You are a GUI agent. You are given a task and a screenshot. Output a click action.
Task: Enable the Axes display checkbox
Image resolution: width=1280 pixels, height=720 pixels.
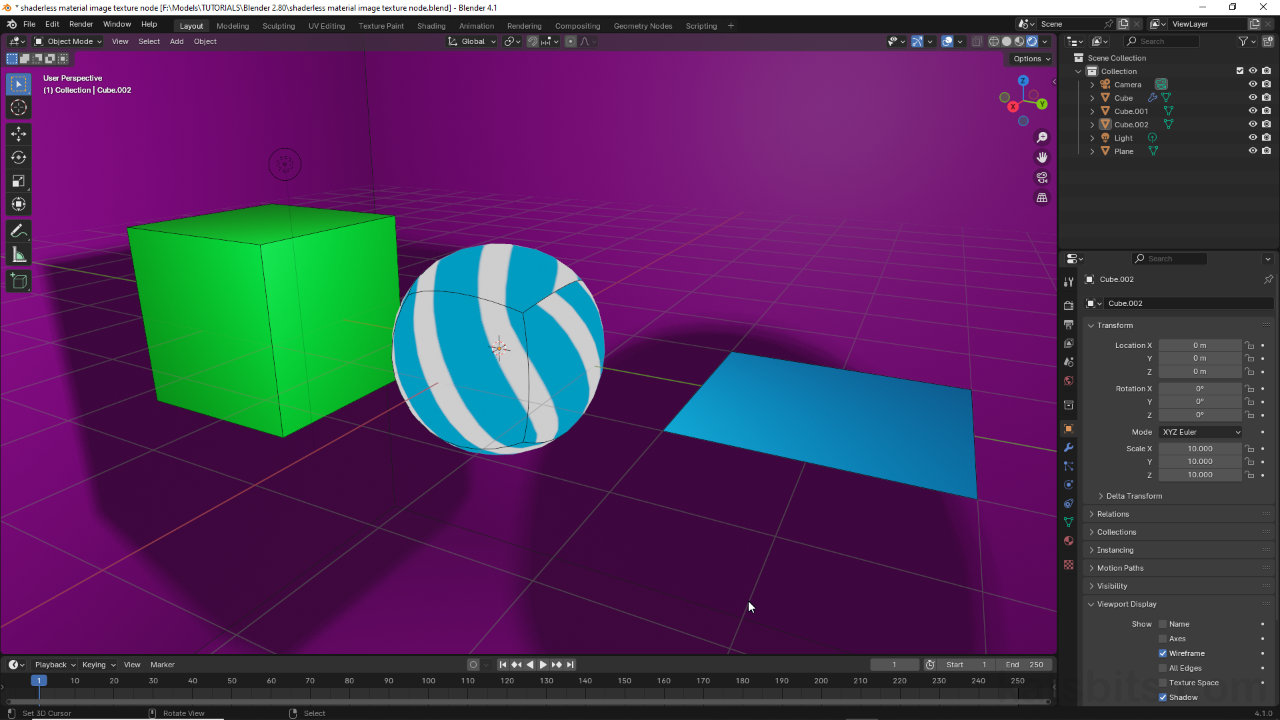[x=1163, y=638]
